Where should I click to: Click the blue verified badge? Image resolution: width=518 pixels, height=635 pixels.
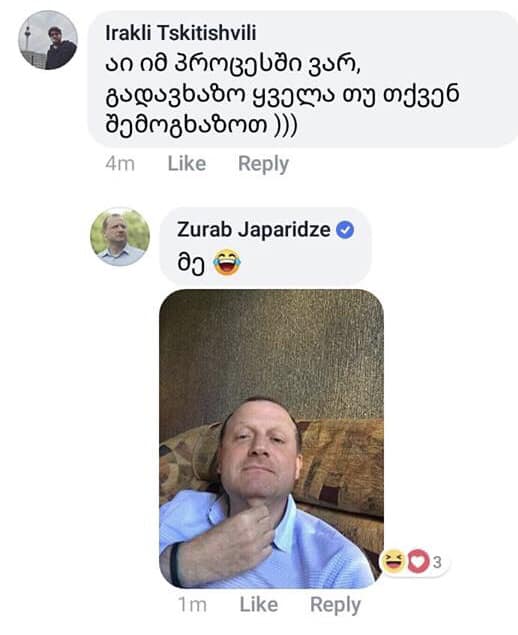pyautogui.click(x=345, y=230)
